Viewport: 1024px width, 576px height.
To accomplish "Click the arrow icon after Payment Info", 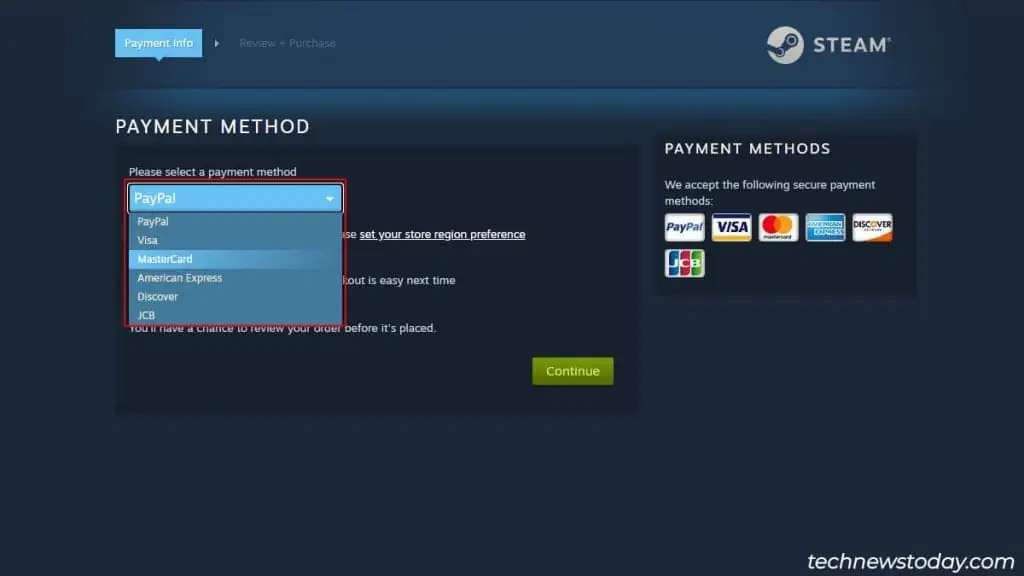I will coord(217,44).
